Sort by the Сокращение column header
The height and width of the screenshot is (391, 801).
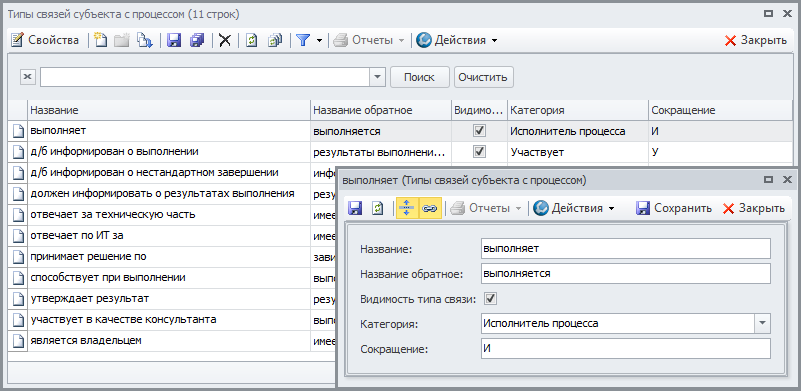click(721, 110)
